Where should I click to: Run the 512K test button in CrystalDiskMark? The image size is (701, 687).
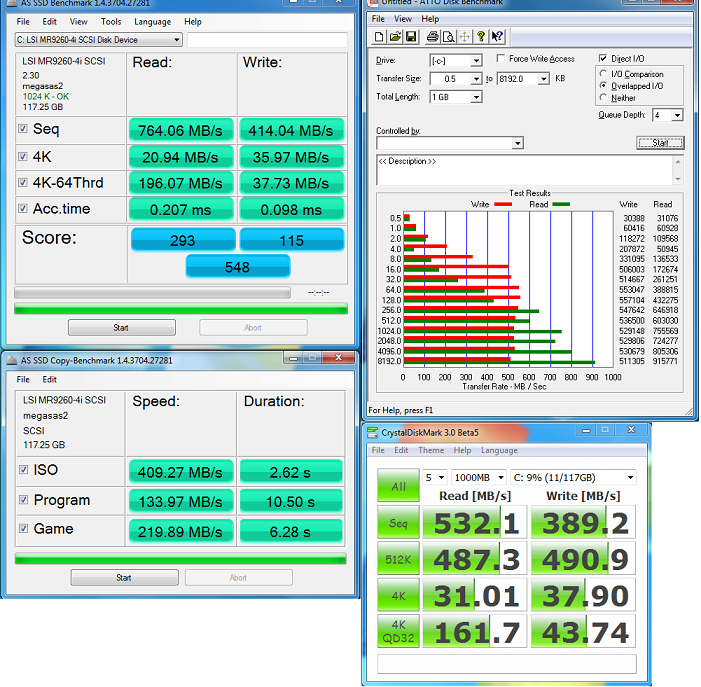398,559
